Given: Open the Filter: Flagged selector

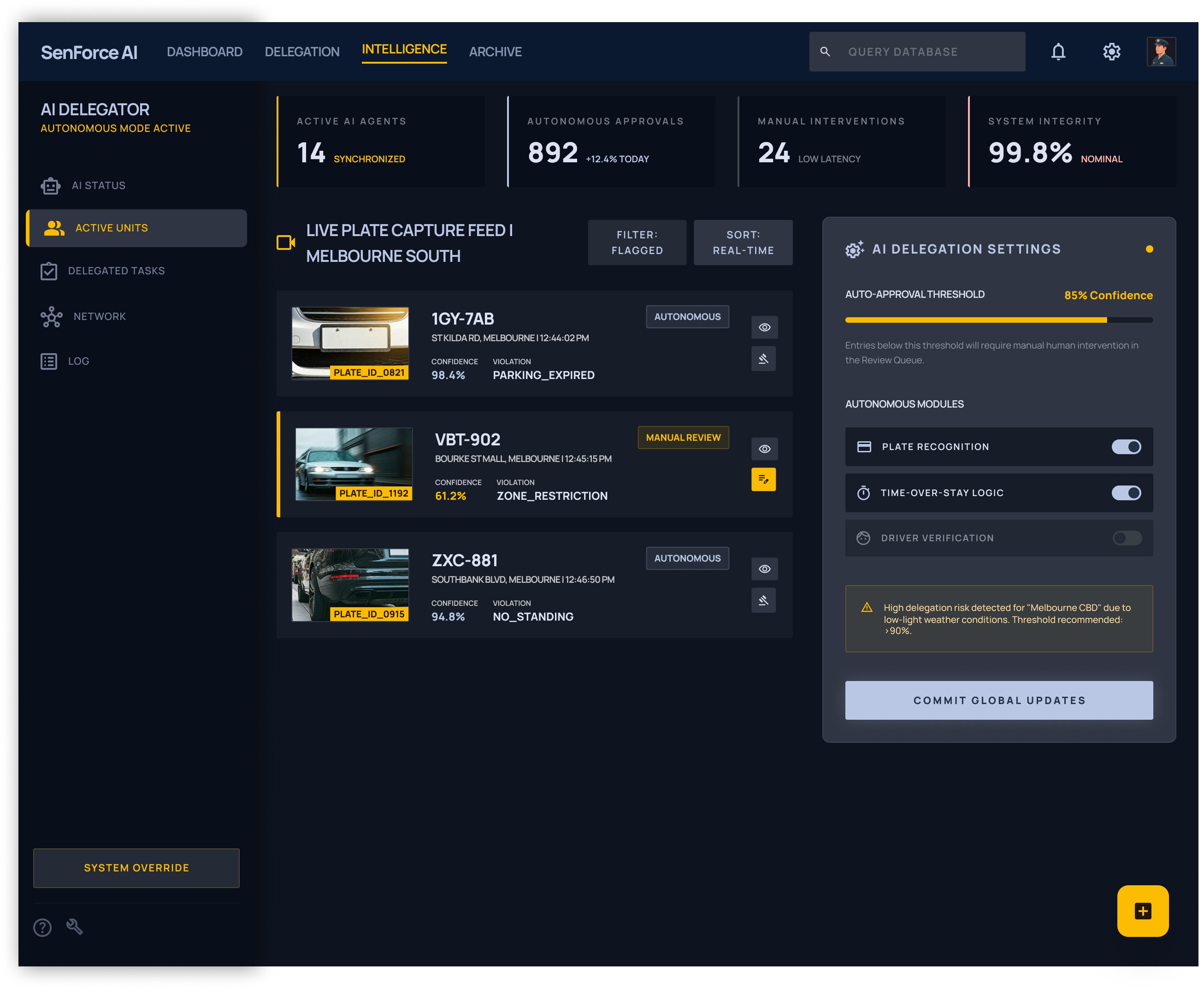Looking at the screenshot, I should [x=637, y=243].
